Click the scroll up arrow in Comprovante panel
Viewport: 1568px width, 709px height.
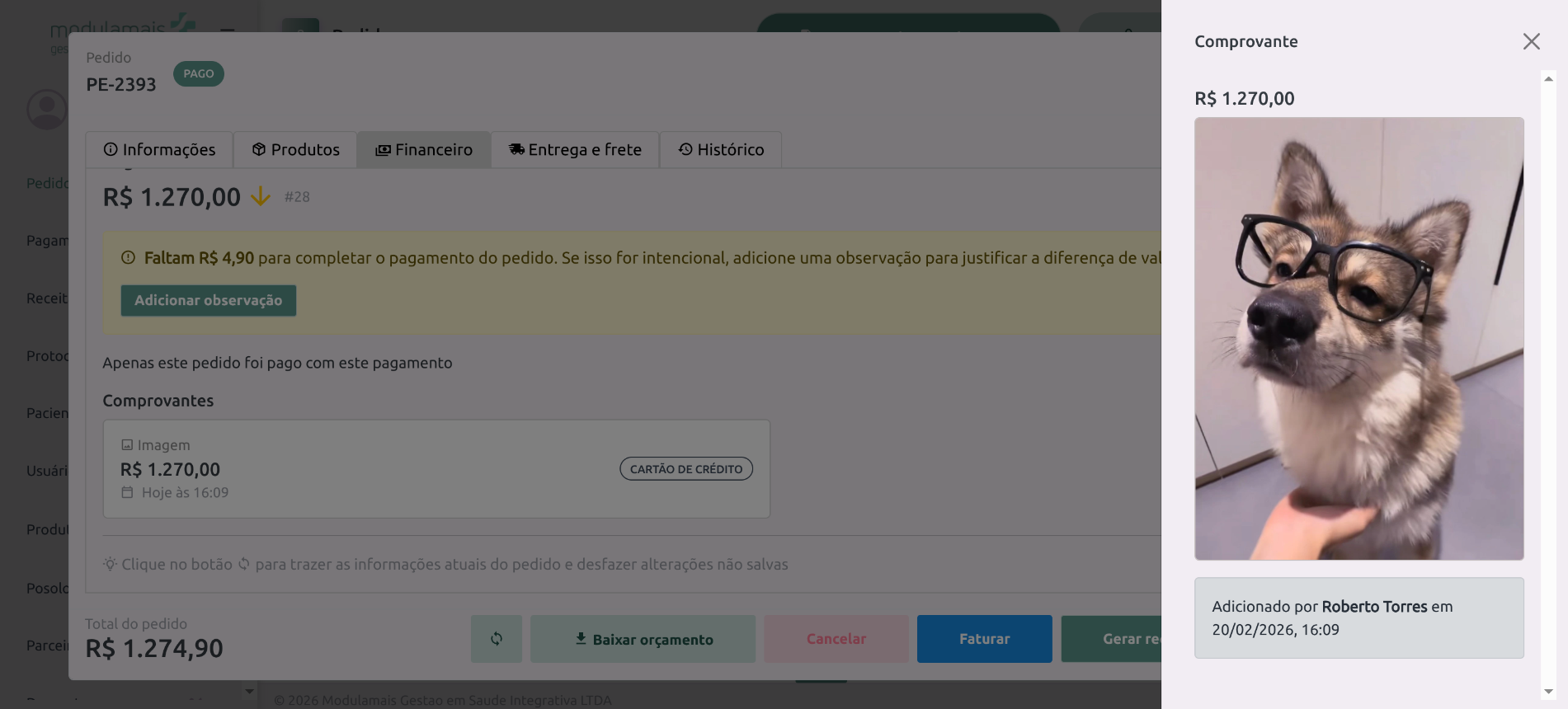[1548, 79]
